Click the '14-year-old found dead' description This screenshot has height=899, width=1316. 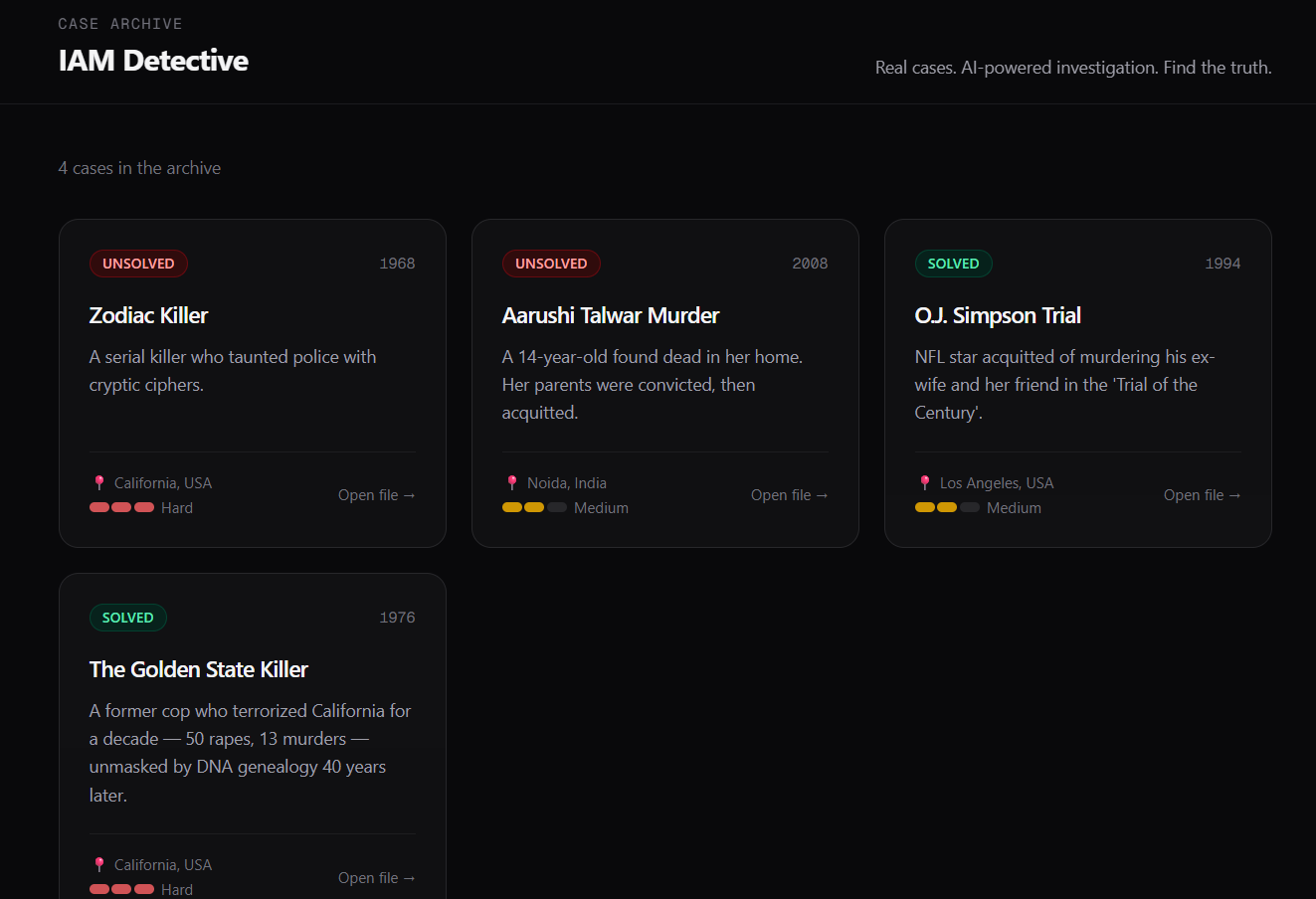(653, 385)
